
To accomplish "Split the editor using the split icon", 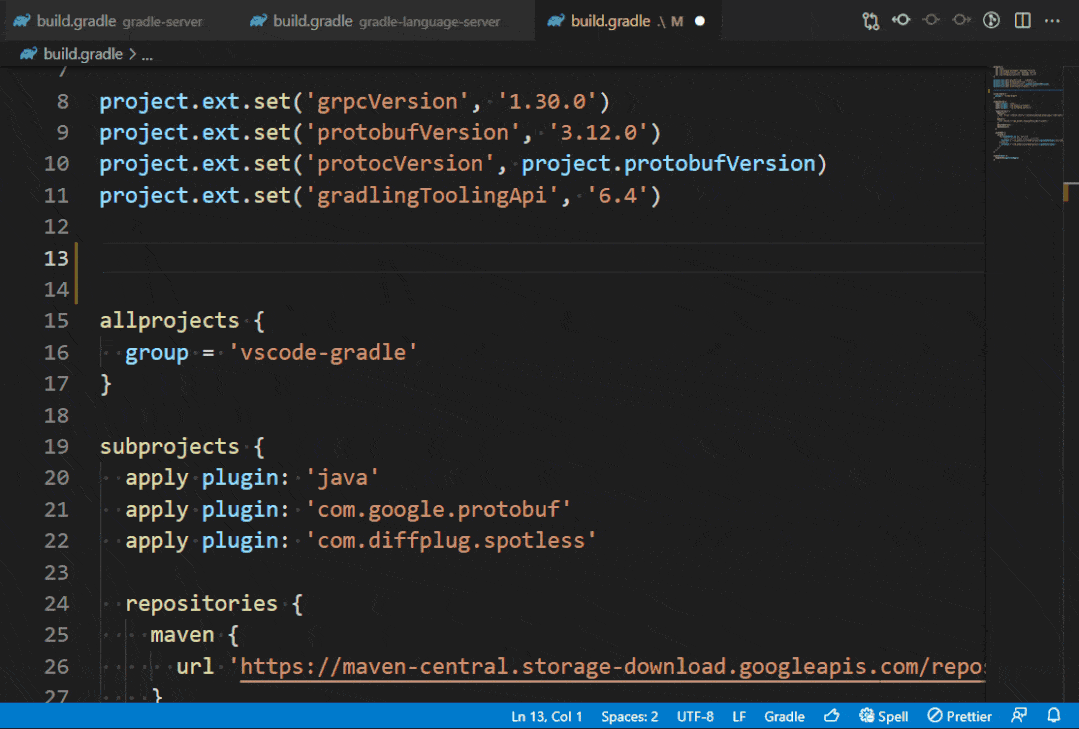I will tap(1022, 20).
